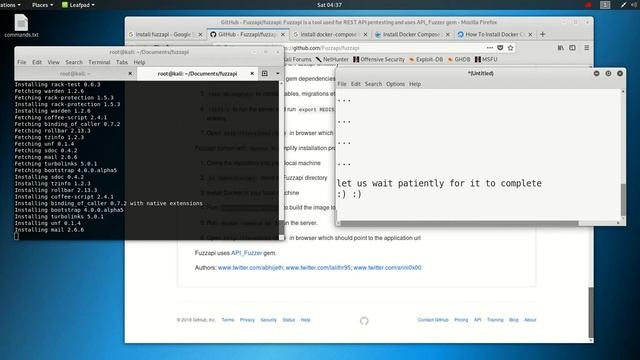Add a new terminal tab with the plus icon
This screenshot has width=640, height=360.
264,73
